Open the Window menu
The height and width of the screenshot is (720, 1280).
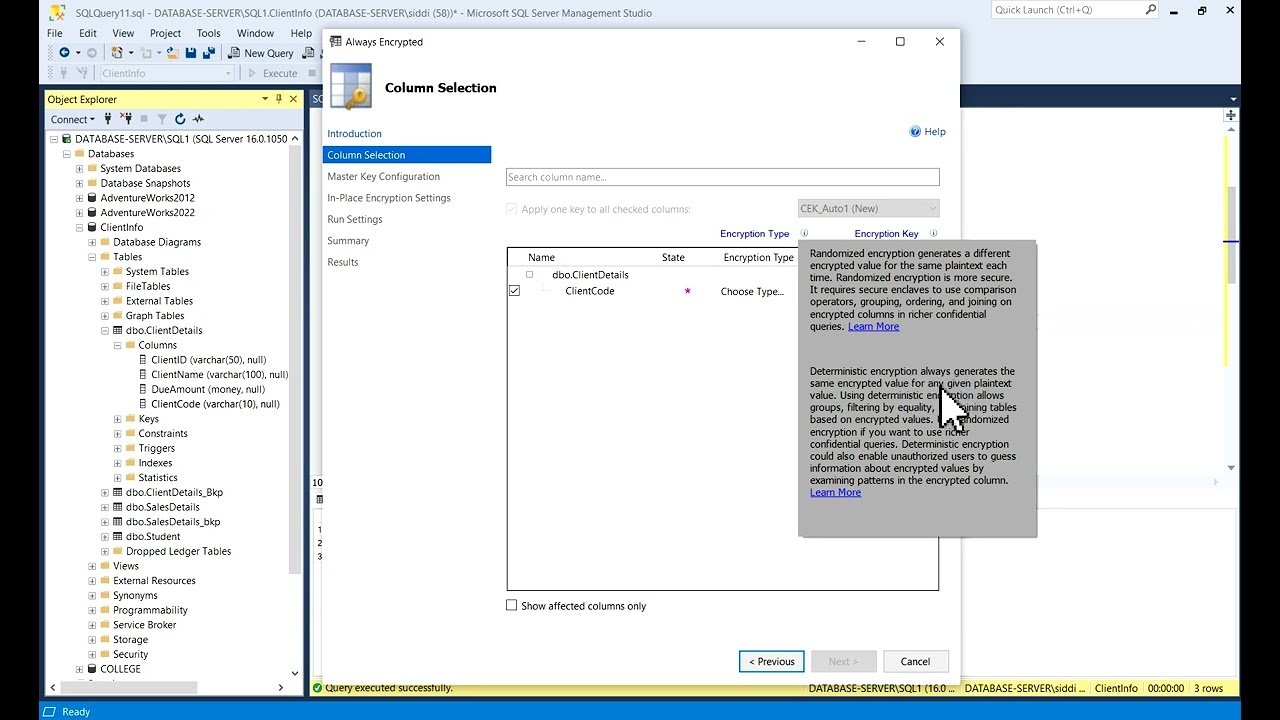[x=255, y=33]
